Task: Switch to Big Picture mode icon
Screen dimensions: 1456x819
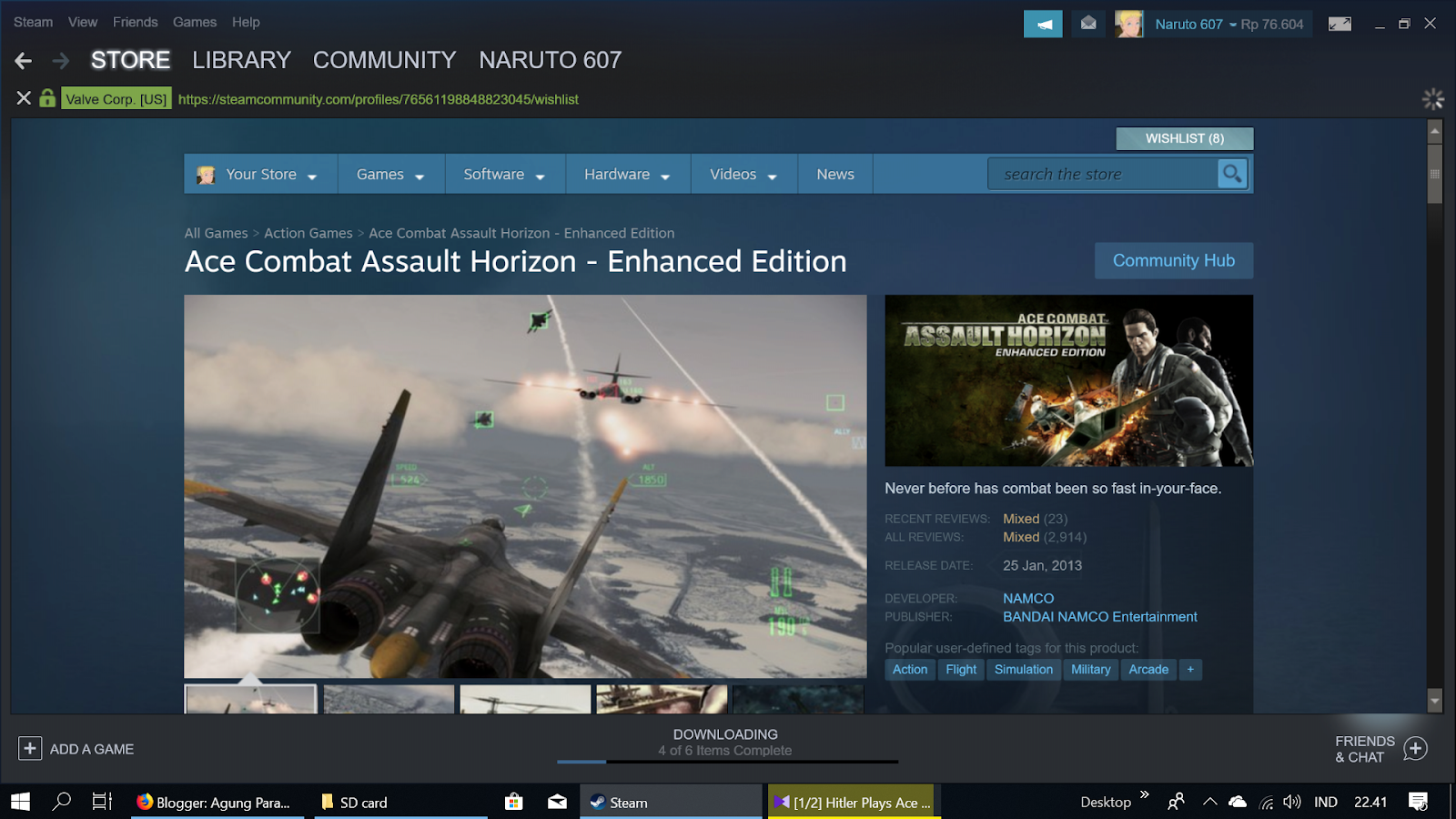Action: [x=1340, y=24]
